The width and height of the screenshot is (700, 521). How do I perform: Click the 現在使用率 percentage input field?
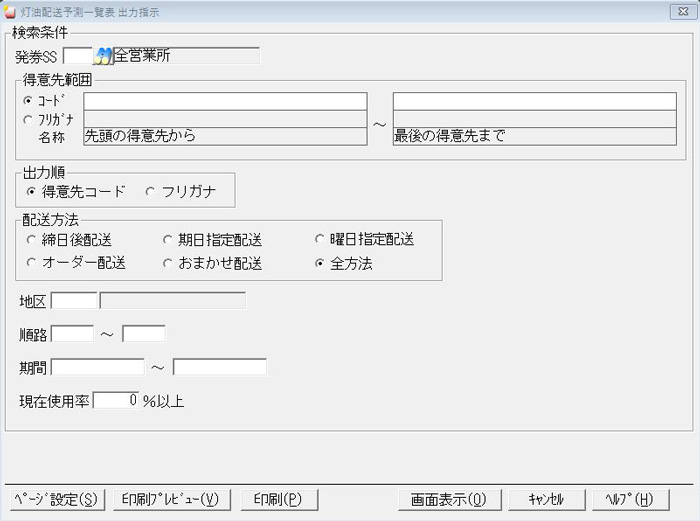coord(115,401)
